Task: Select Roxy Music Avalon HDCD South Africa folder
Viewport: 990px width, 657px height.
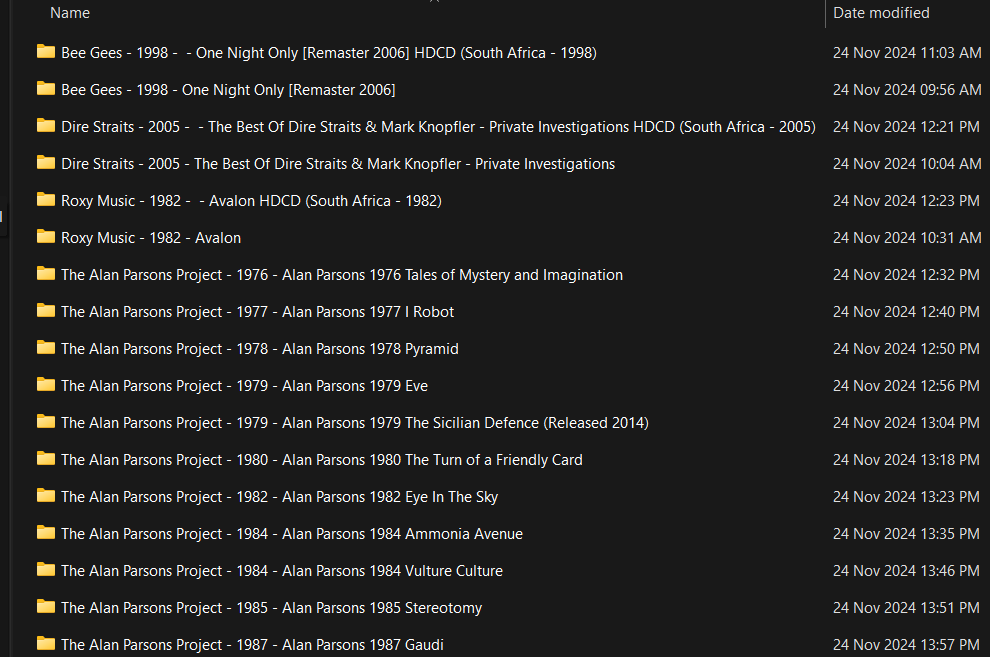Action: [x=251, y=201]
